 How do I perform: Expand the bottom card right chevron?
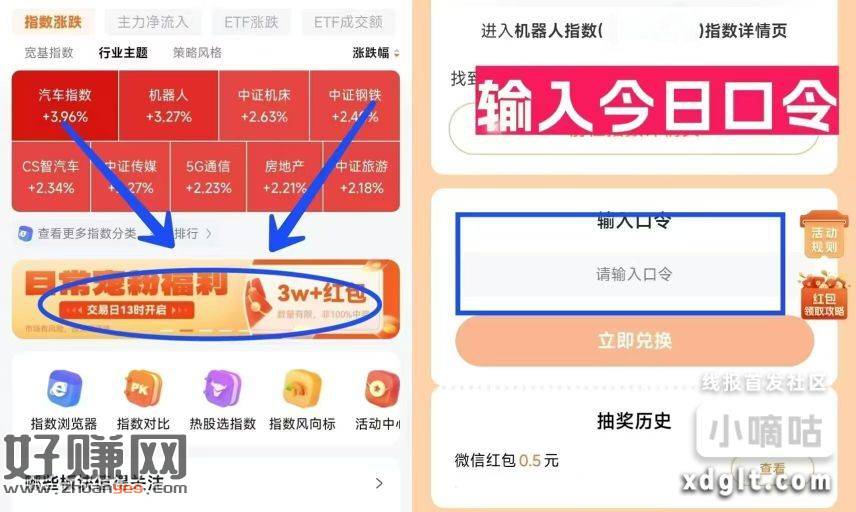pos(379,483)
